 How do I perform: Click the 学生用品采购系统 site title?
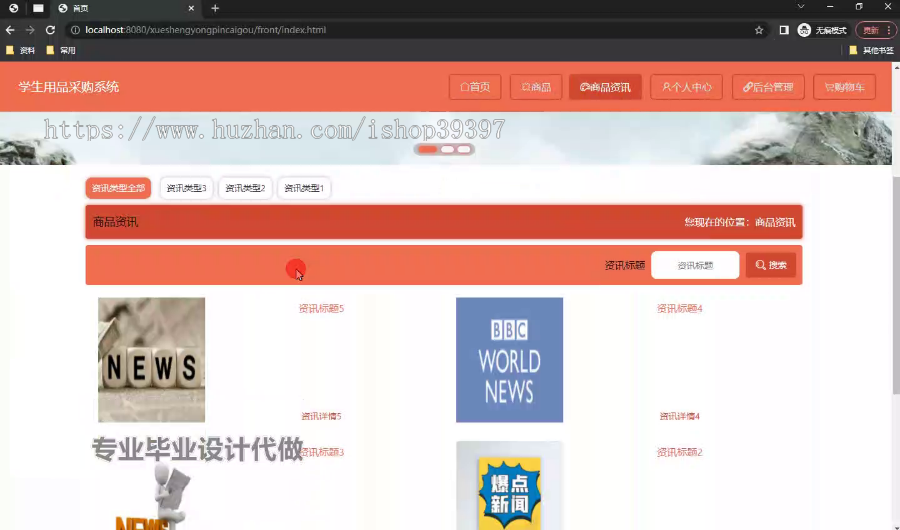(x=69, y=87)
